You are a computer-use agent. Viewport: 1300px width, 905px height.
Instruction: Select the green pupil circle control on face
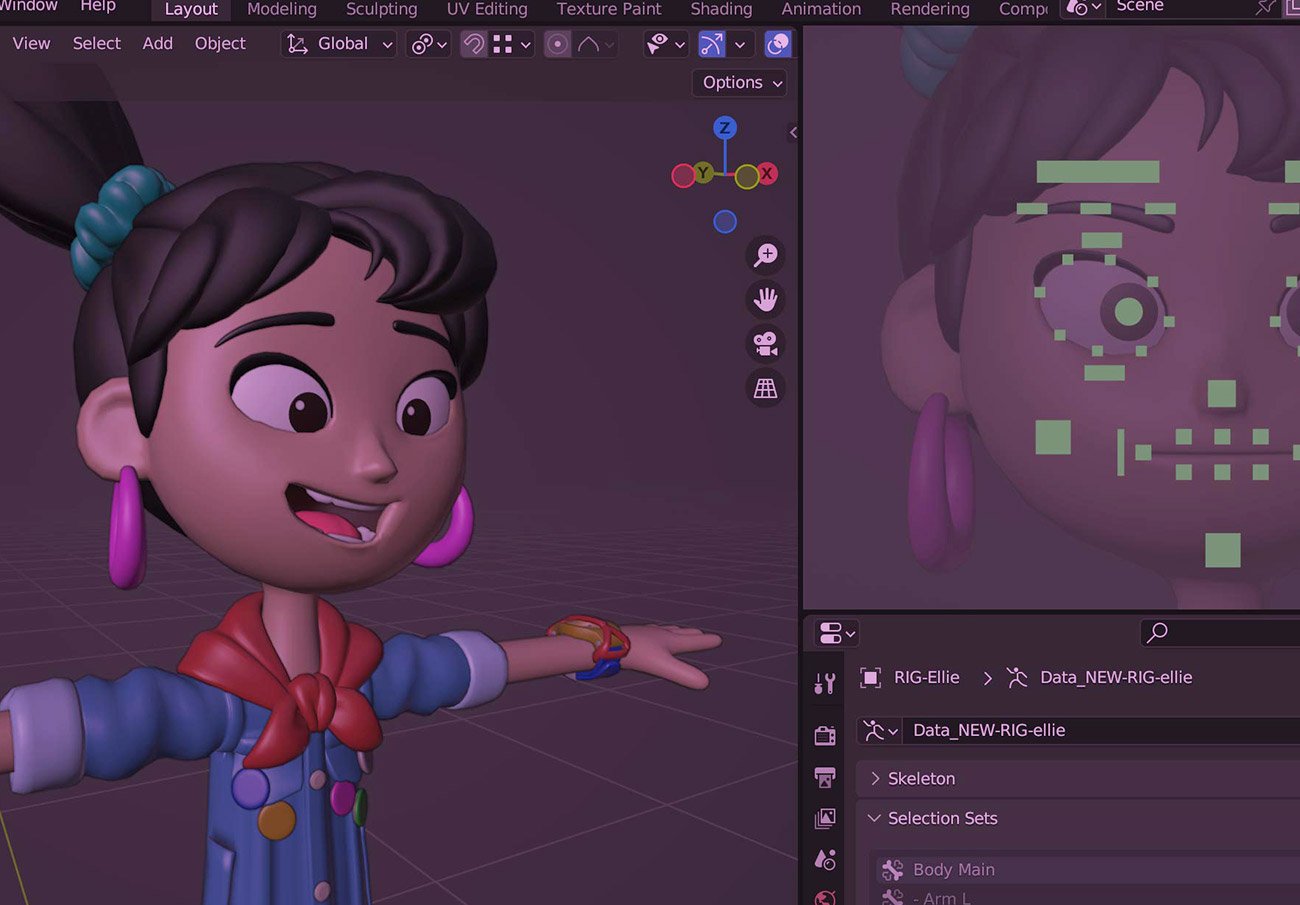tap(1128, 312)
